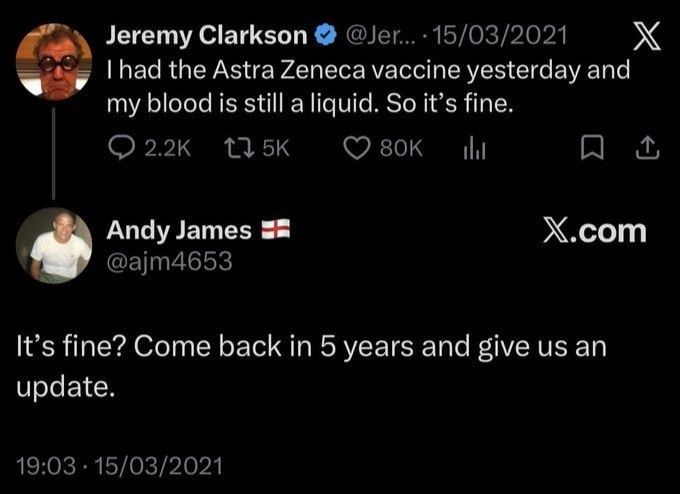Bookmark the Jeremy Clarkson tweet

[592, 148]
